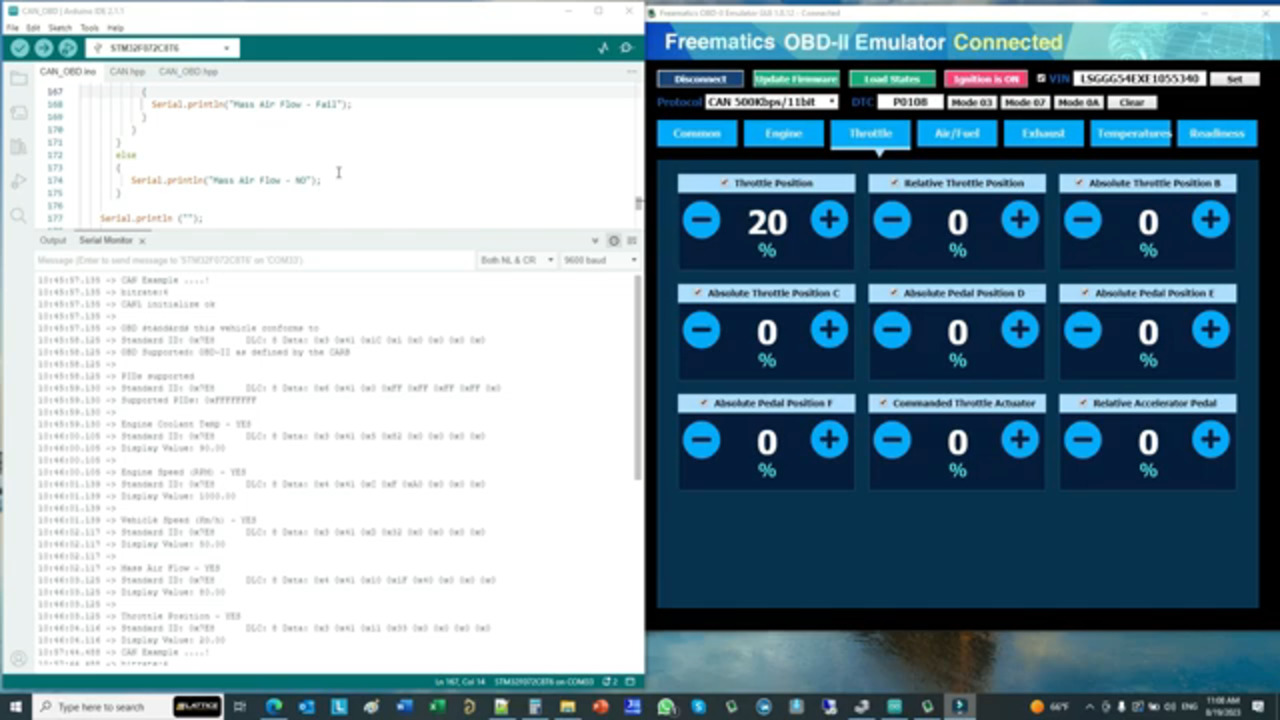The image size is (1280, 720).
Task: Clear serial output using the lines icon
Action: [x=631, y=241]
